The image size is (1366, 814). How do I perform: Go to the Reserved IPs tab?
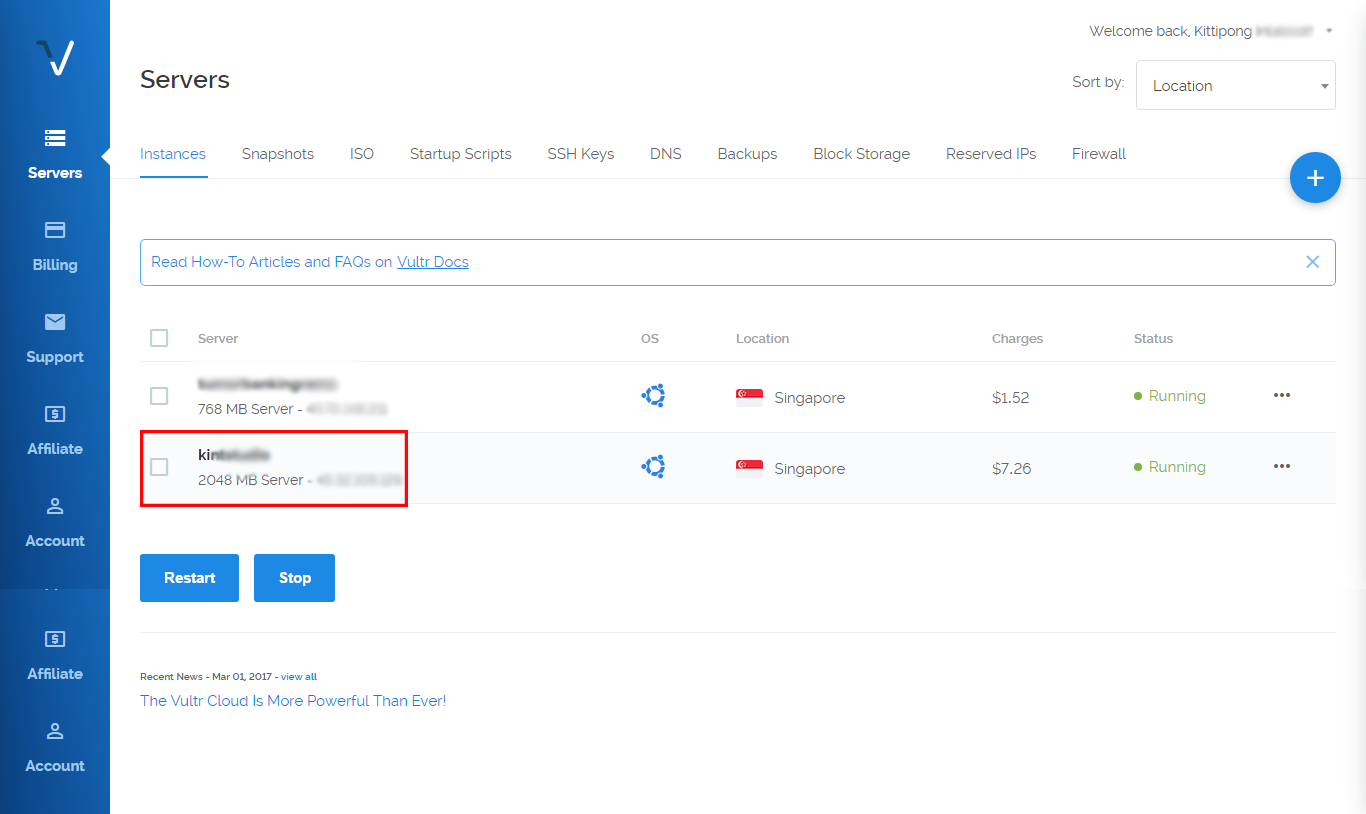pyautogui.click(x=991, y=154)
